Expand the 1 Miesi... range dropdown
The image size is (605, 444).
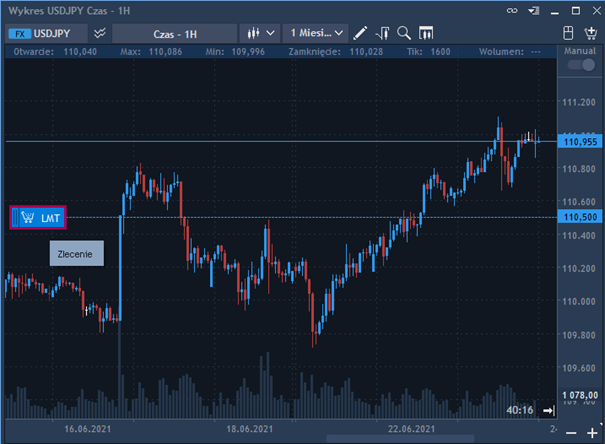[315, 32]
